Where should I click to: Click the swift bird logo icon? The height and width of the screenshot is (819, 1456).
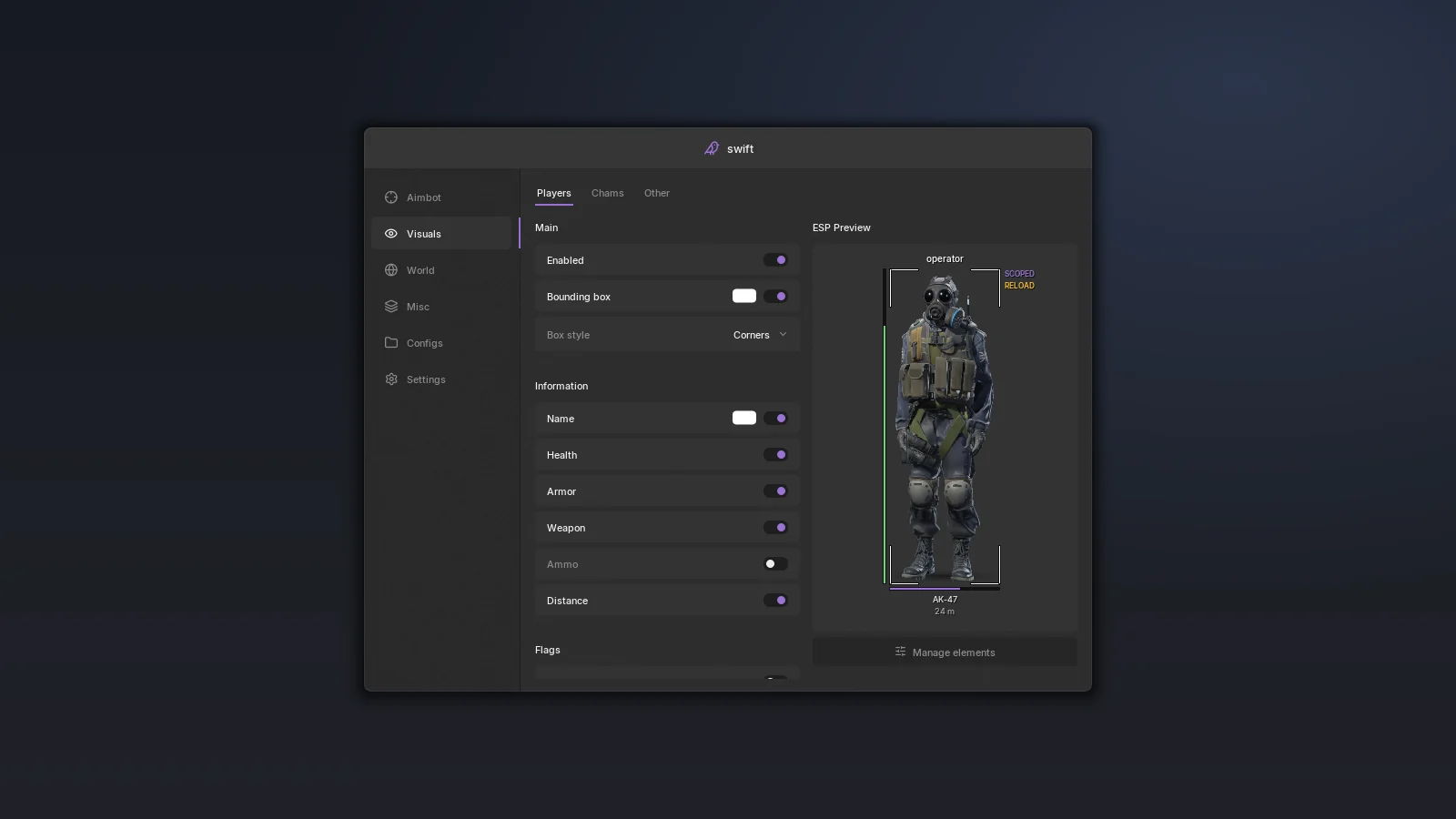[712, 148]
